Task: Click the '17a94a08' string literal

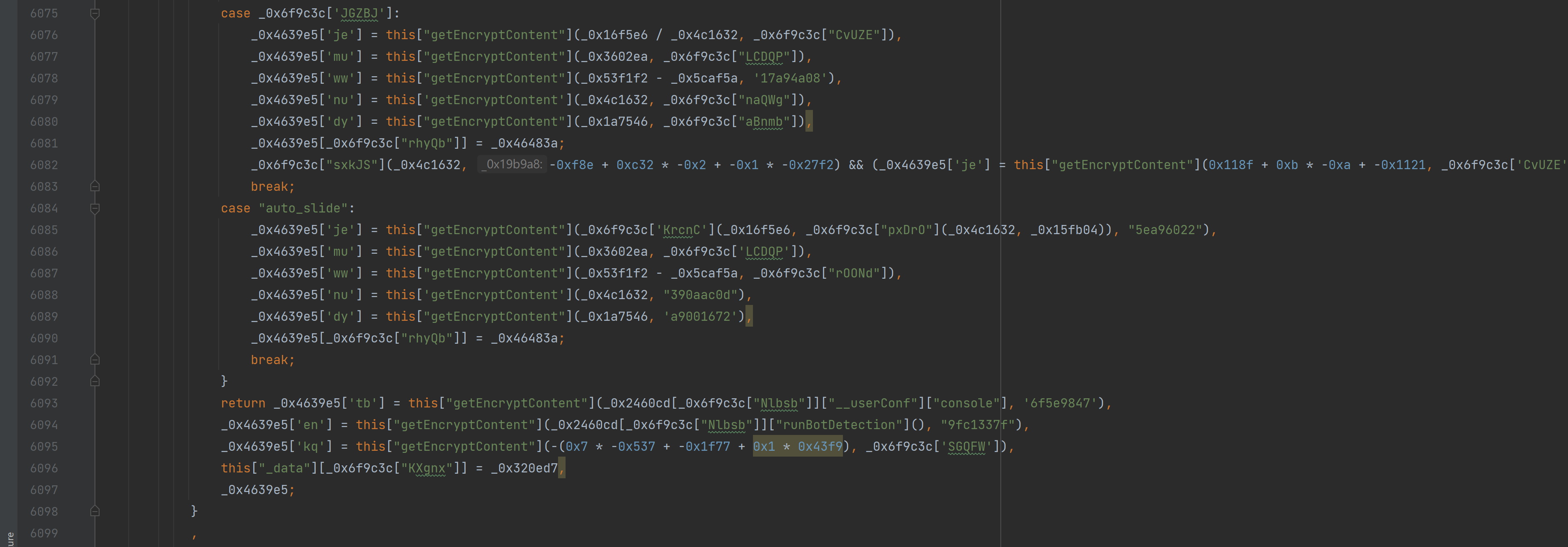Action: 790,78
